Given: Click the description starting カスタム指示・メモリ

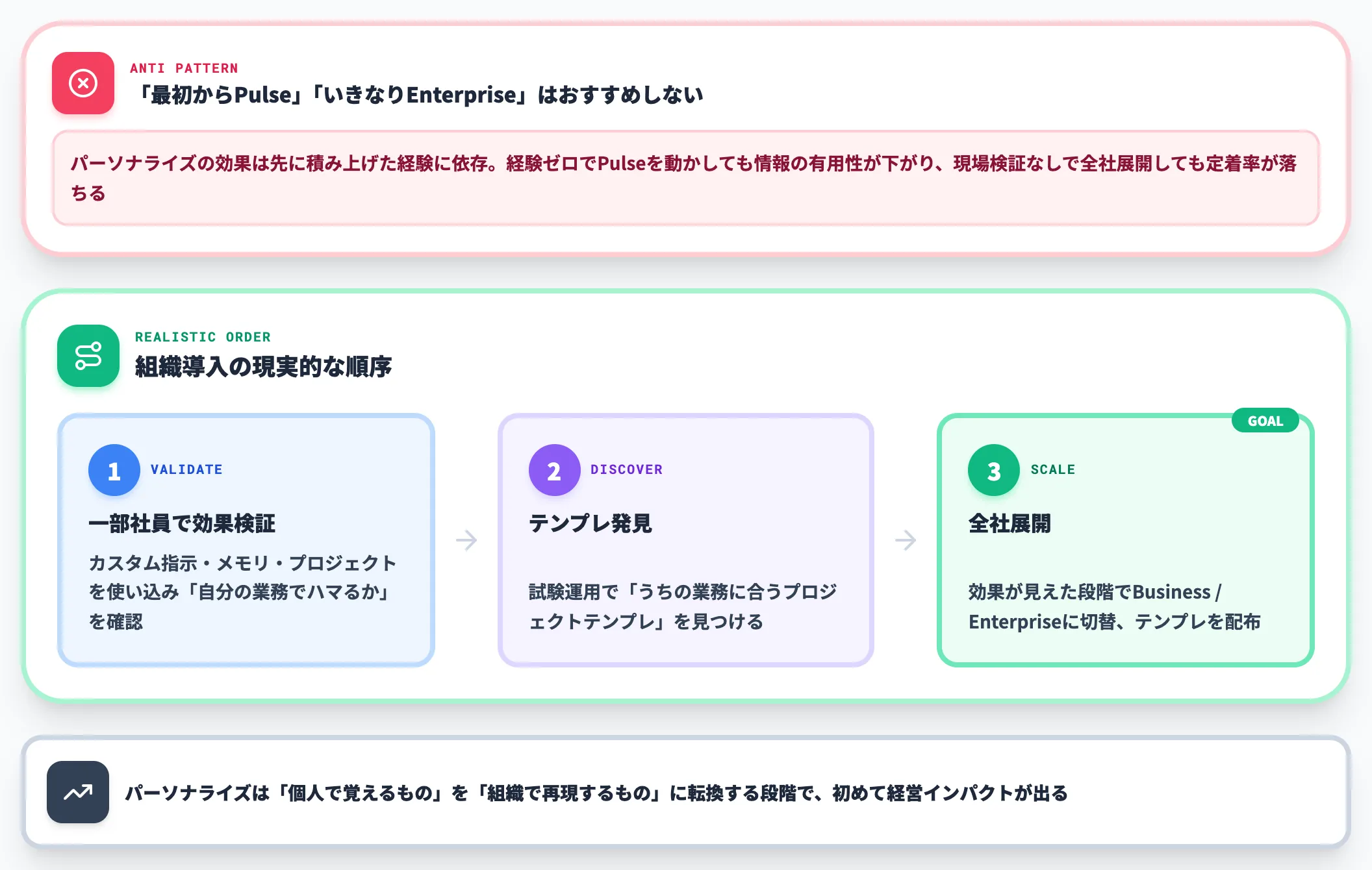Looking at the screenshot, I should click(x=242, y=591).
